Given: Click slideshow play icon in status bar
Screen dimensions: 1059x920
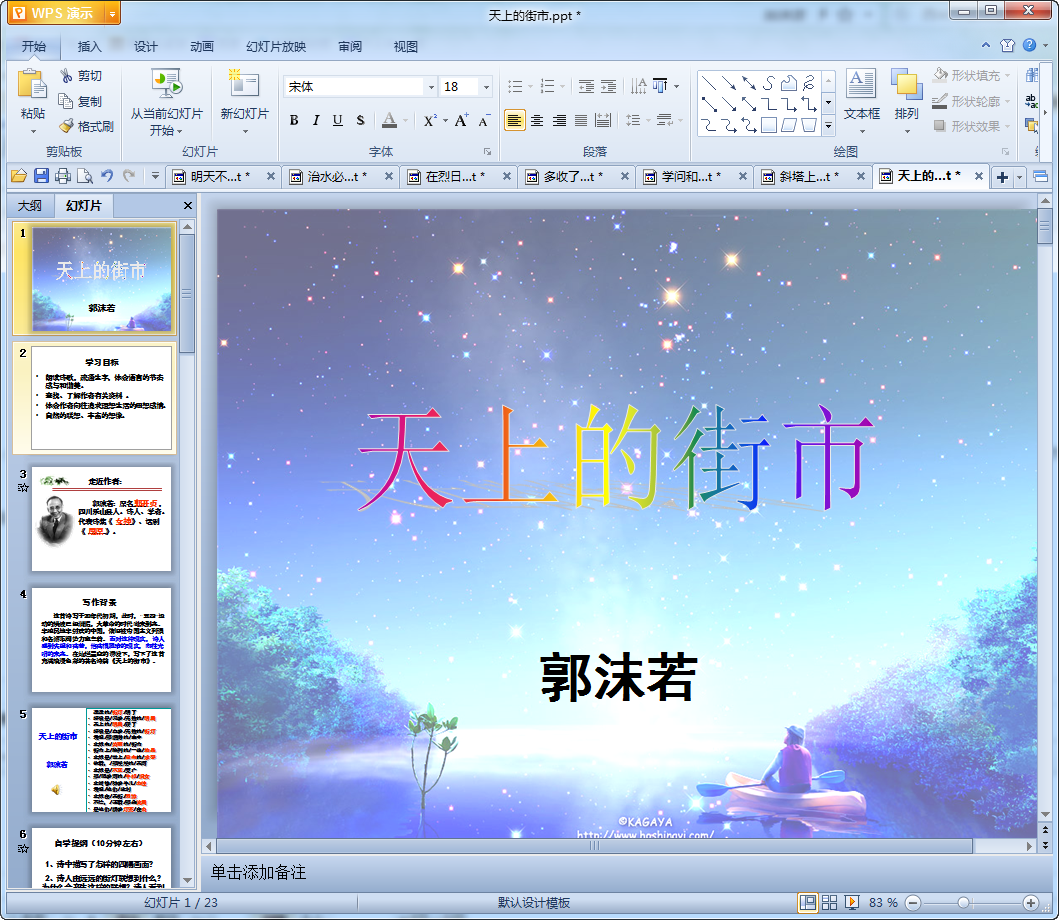Looking at the screenshot, I should 852,902.
